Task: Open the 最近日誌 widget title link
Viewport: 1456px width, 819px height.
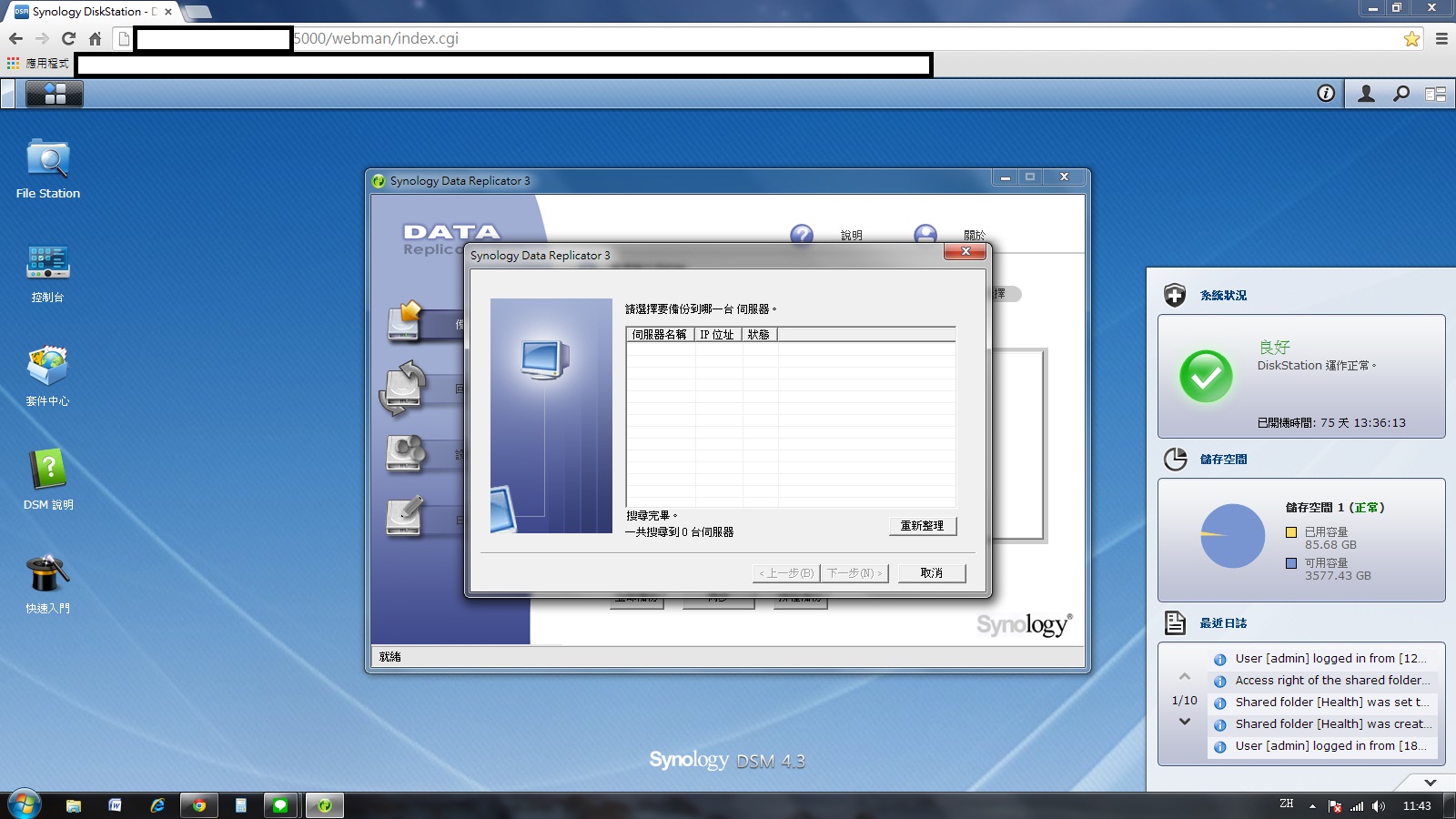Action: [1223, 623]
